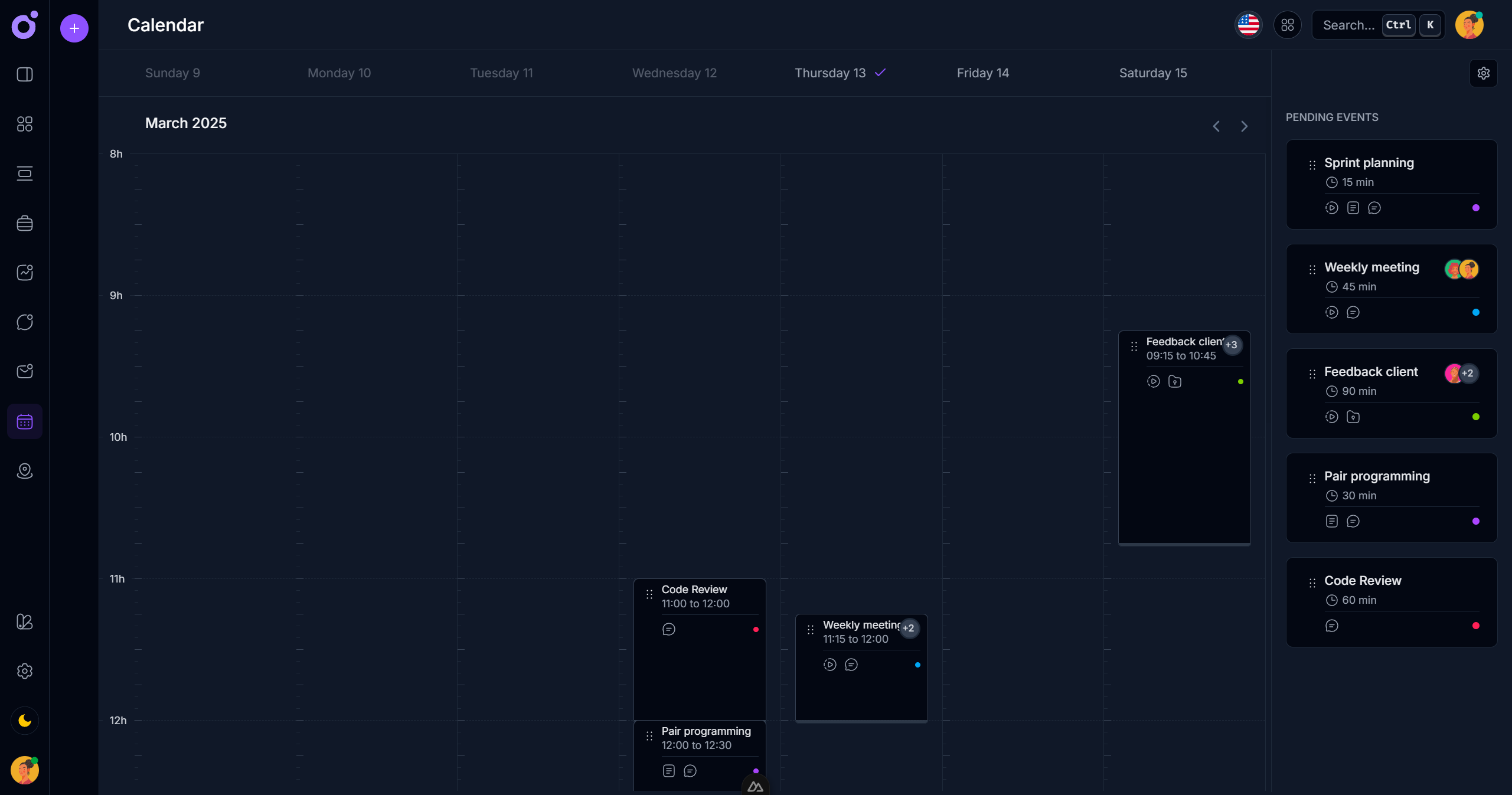Screen dimensions: 1512x795
Task: Select the briefcase icon in the sidebar
Action: point(24,223)
